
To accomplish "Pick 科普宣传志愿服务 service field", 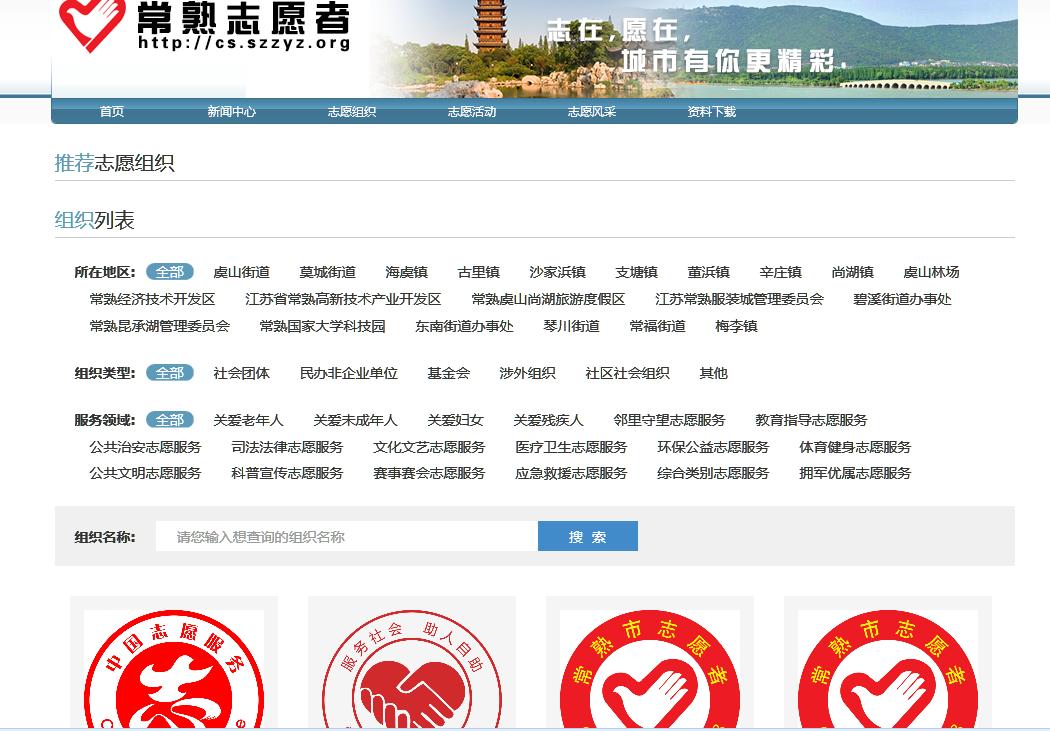I will tap(287, 473).
